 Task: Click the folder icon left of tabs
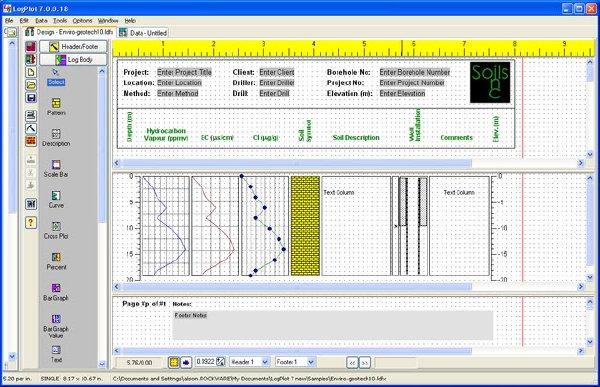(10, 32)
